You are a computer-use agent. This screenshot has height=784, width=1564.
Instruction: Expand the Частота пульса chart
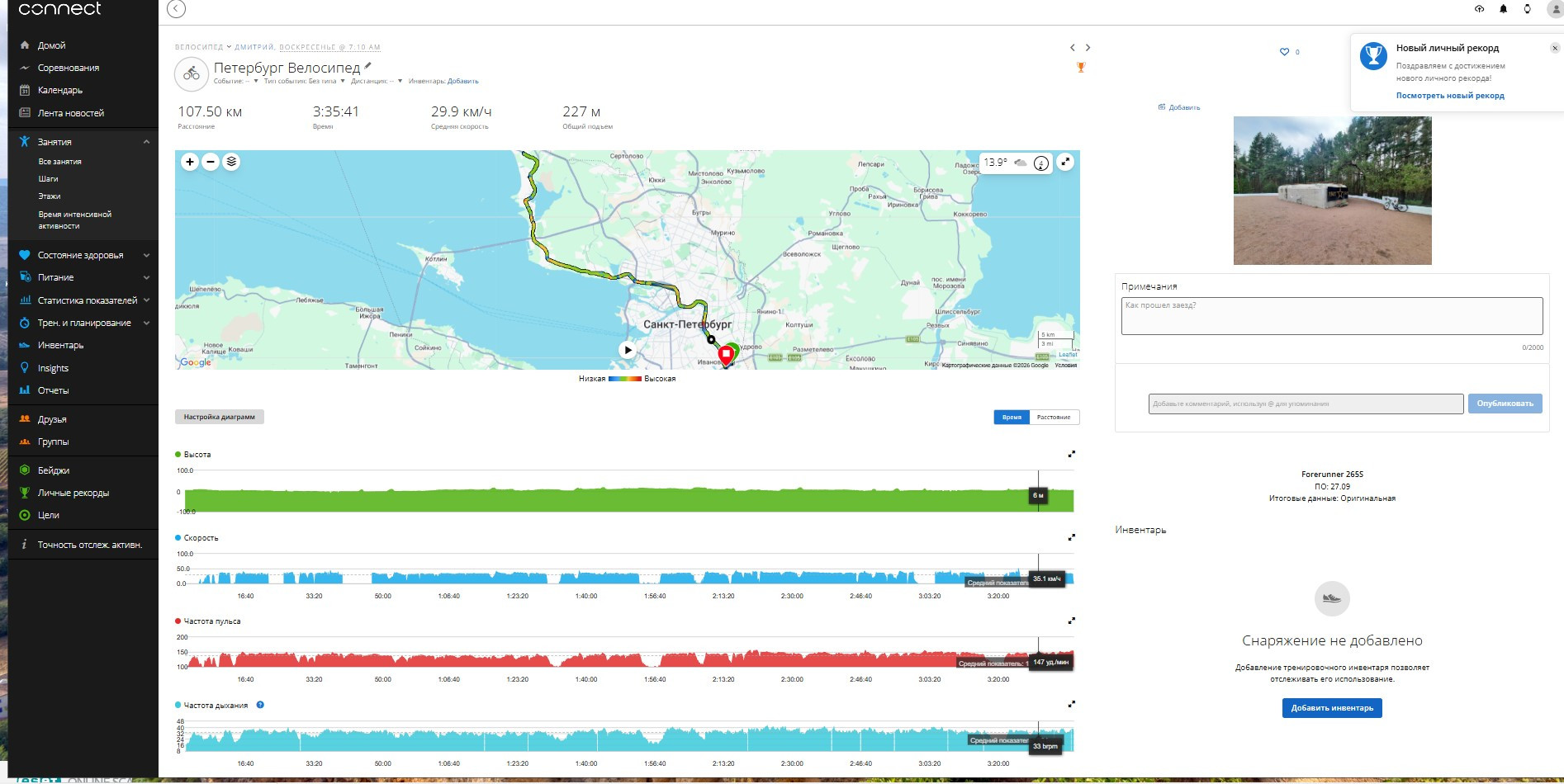click(1072, 621)
